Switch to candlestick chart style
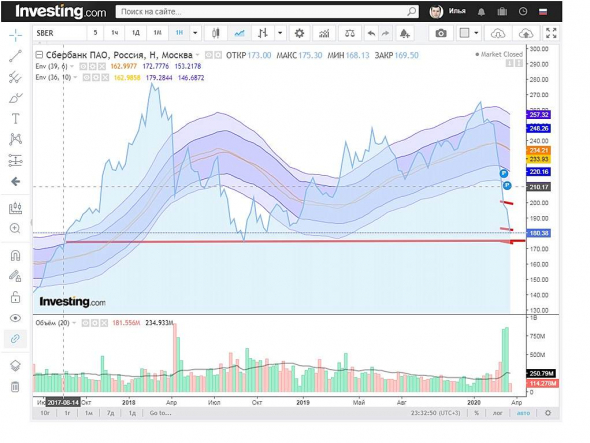 216,33
